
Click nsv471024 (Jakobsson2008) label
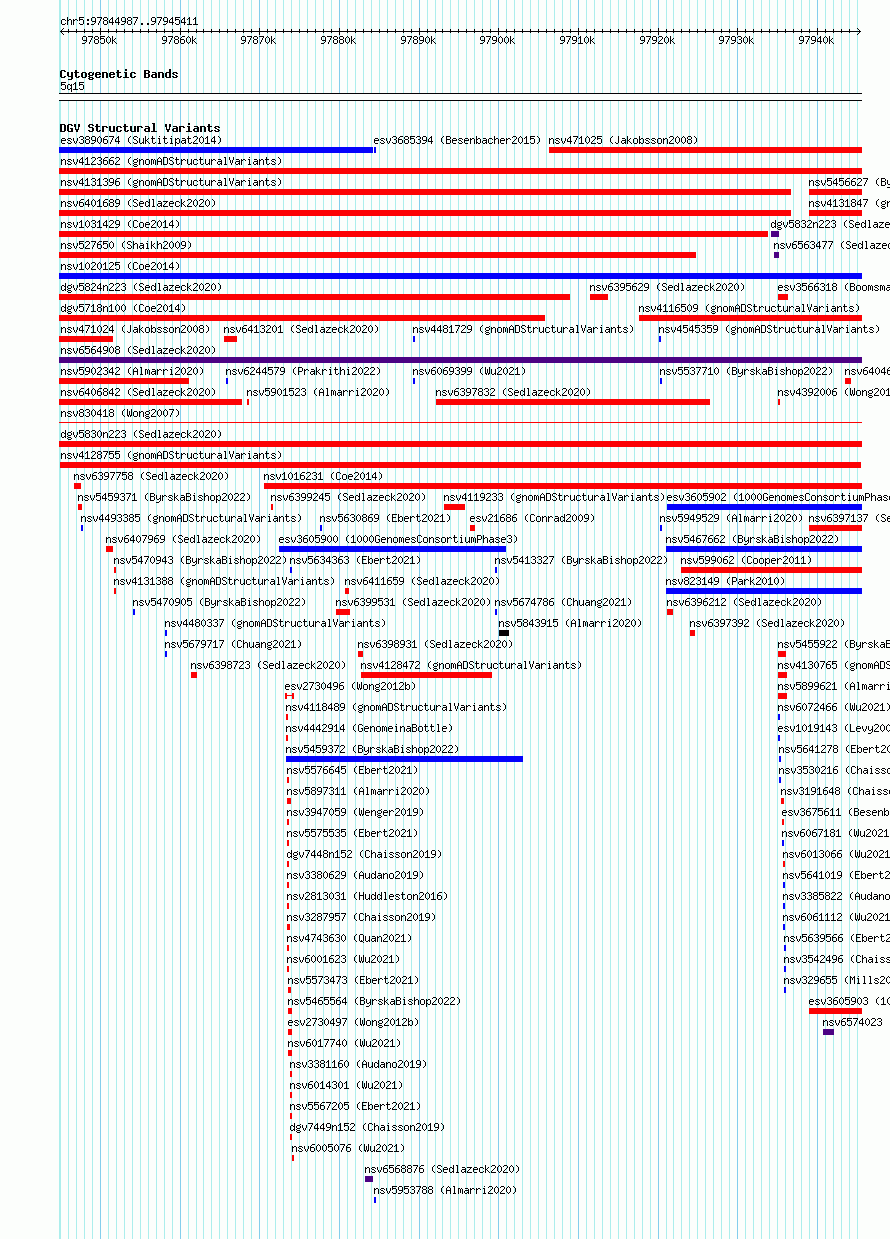(x=134, y=329)
